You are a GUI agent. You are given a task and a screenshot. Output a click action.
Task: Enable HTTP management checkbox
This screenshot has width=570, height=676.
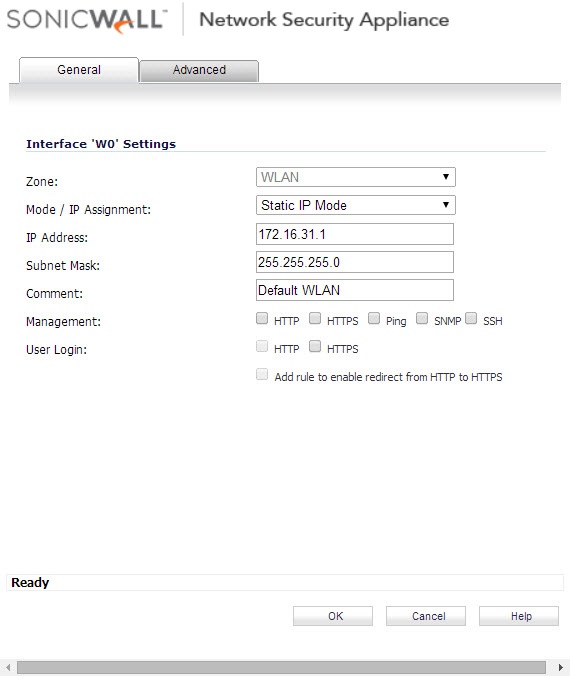262,319
